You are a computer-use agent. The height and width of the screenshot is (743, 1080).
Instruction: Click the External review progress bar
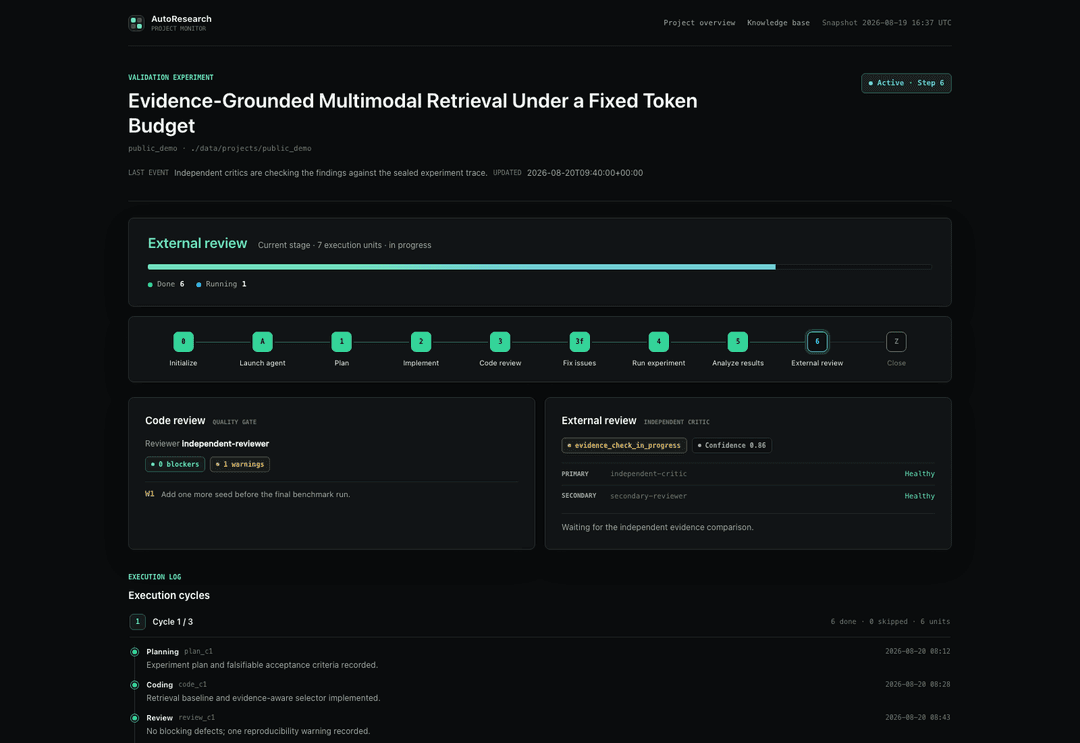(539, 266)
